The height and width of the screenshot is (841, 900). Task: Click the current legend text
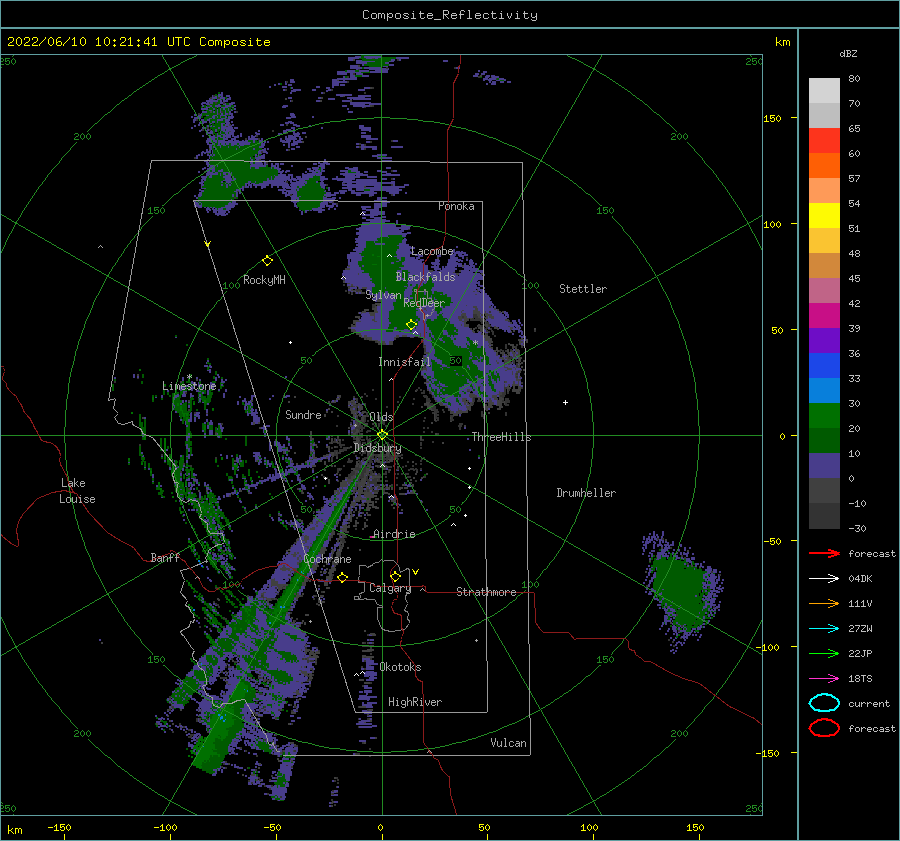868,704
